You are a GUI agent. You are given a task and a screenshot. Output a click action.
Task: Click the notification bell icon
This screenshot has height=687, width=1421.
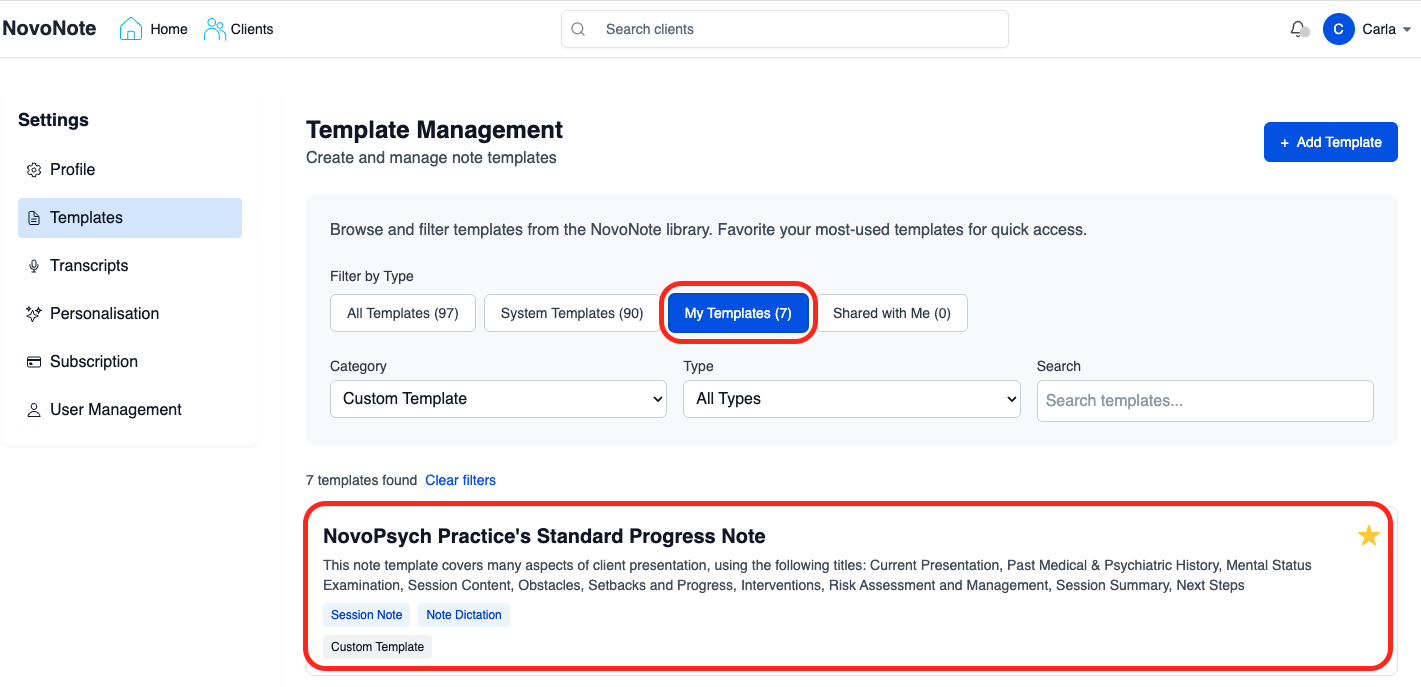click(1298, 29)
